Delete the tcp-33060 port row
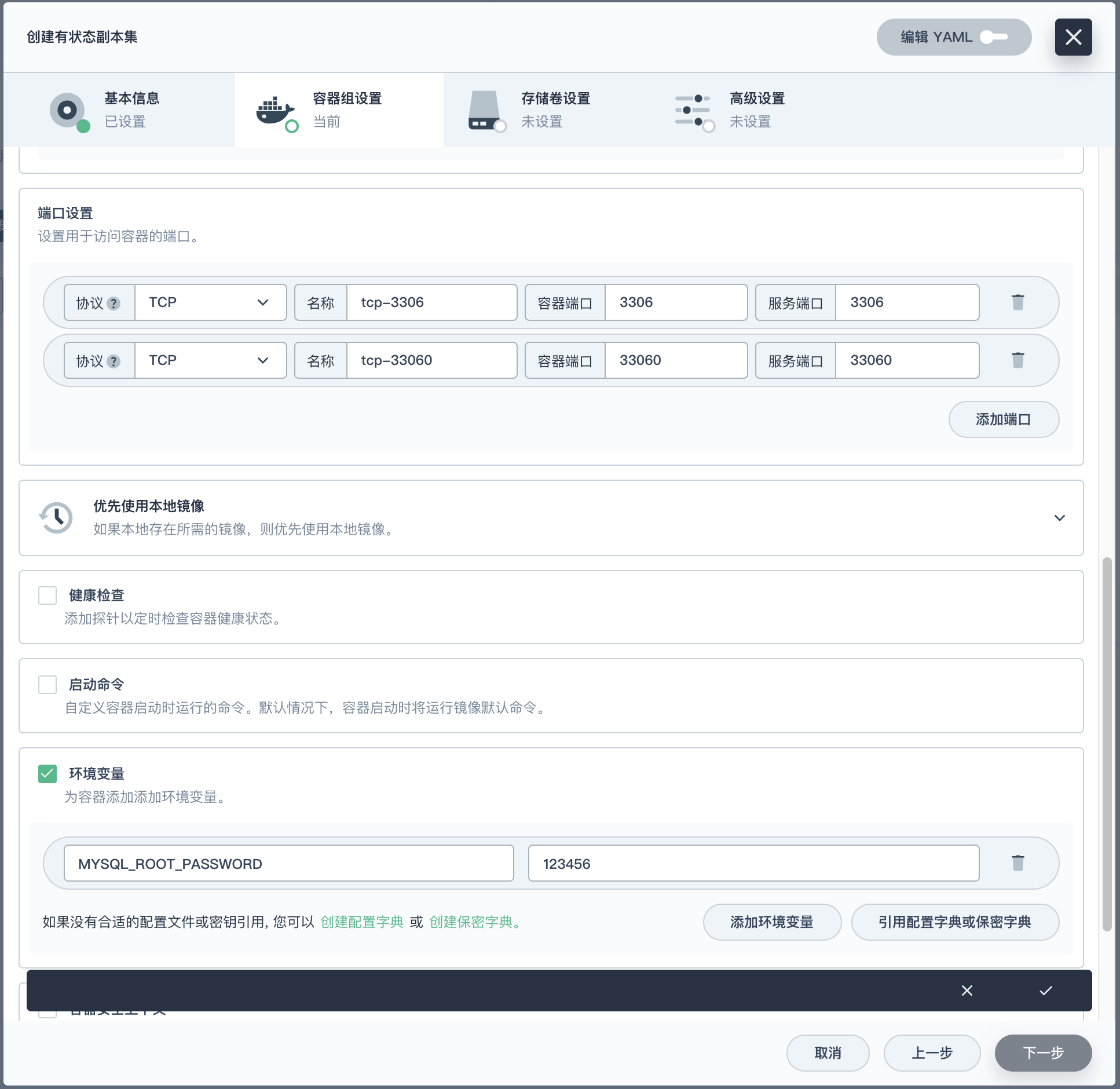This screenshot has width=1120, height=1089. (x=1017, y=360)
